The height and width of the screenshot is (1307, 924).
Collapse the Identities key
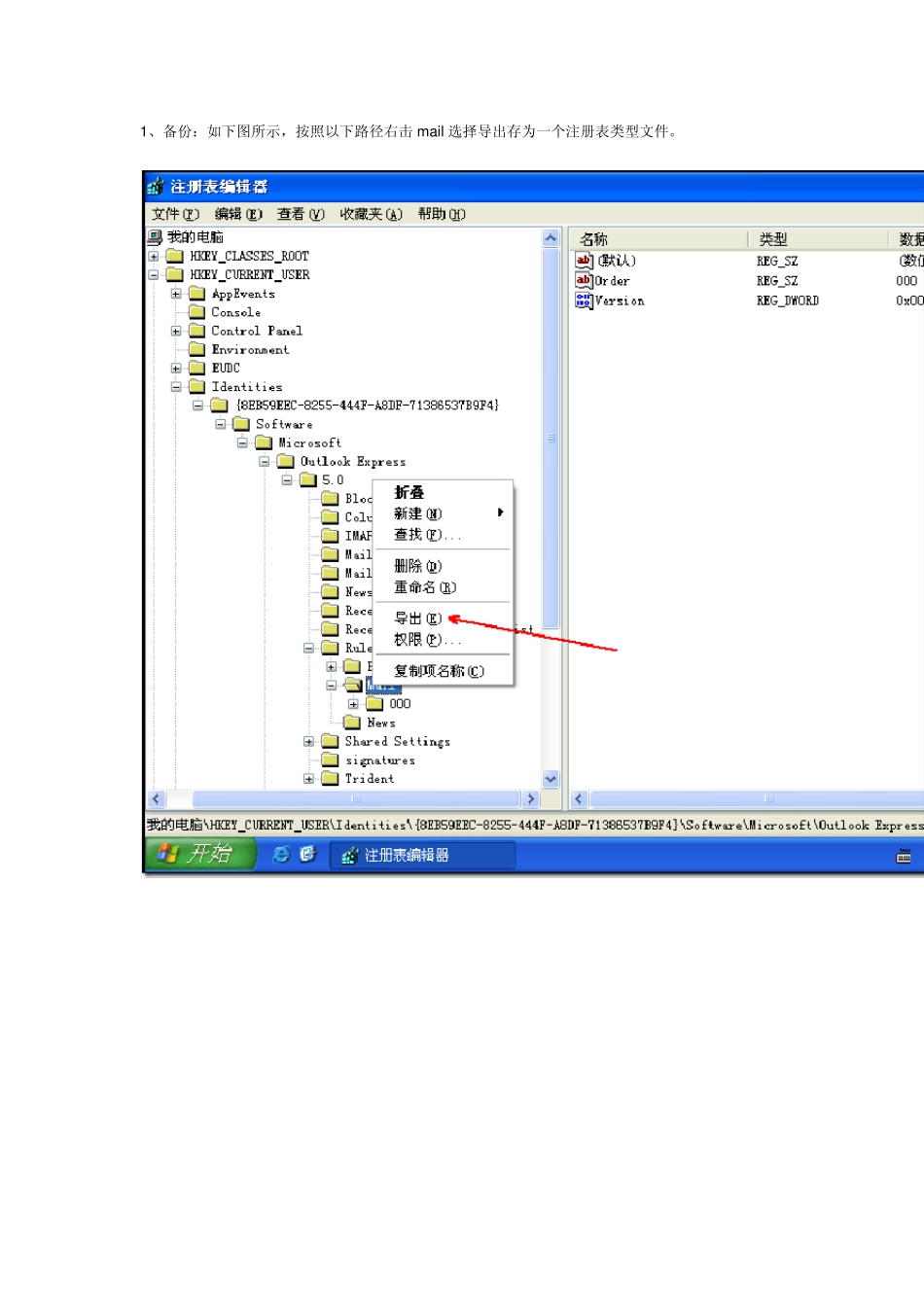(x=176, y=387)
